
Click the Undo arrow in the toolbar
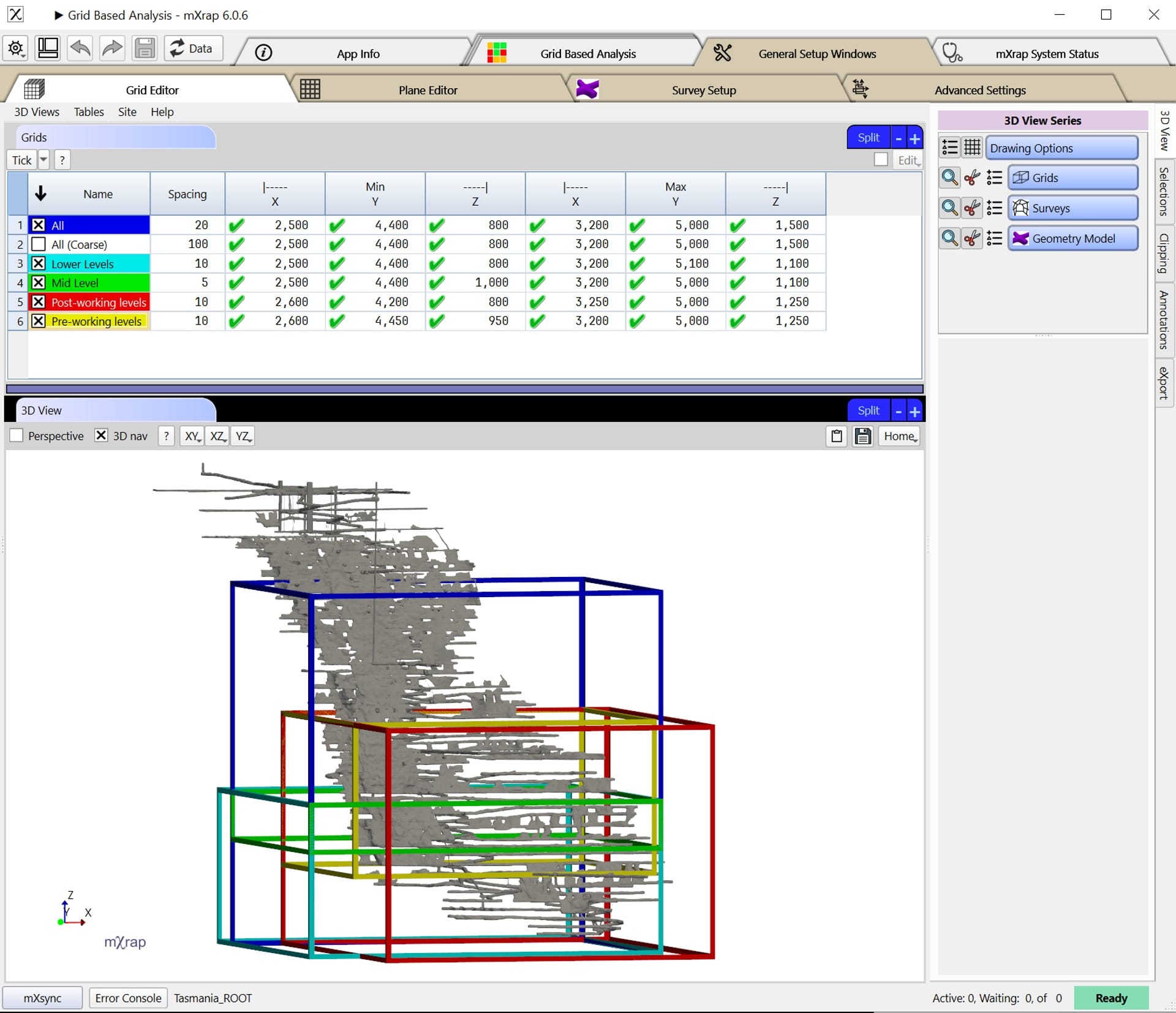tap(80, 48)
